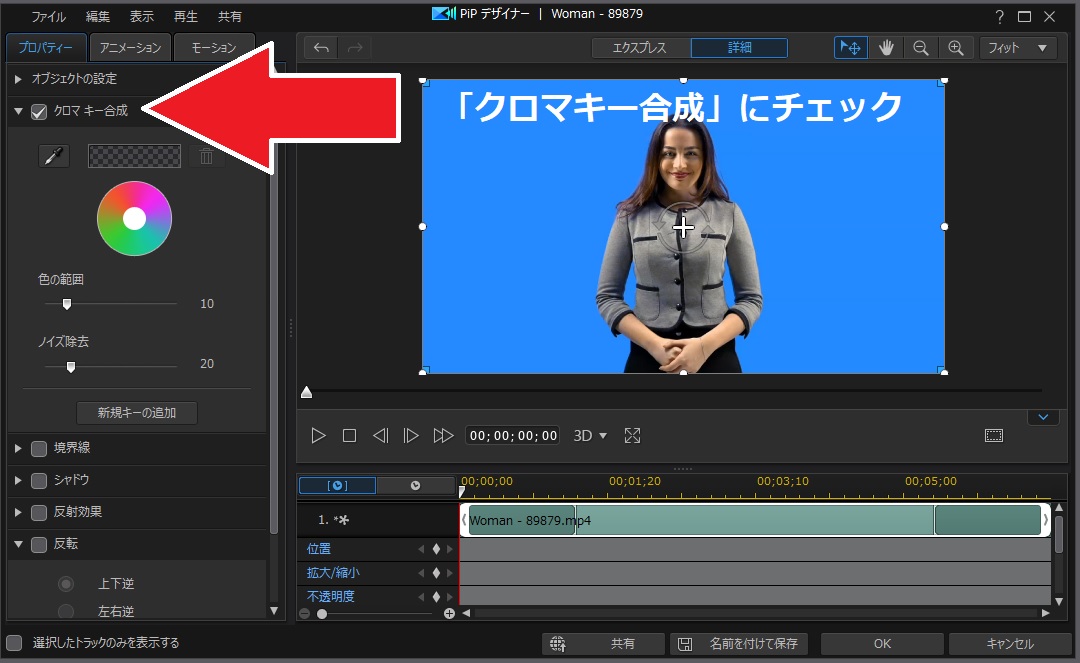Switch the preview to full screen
Screen dimensions: 1080x663
632,435
